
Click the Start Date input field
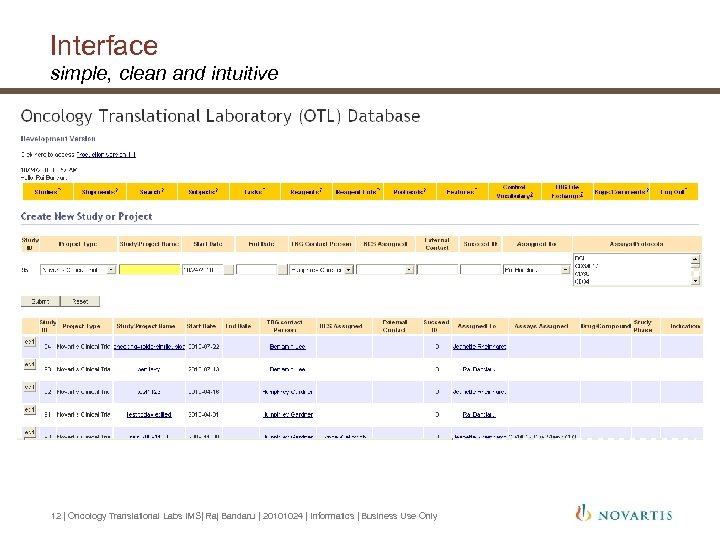(202, 270)
